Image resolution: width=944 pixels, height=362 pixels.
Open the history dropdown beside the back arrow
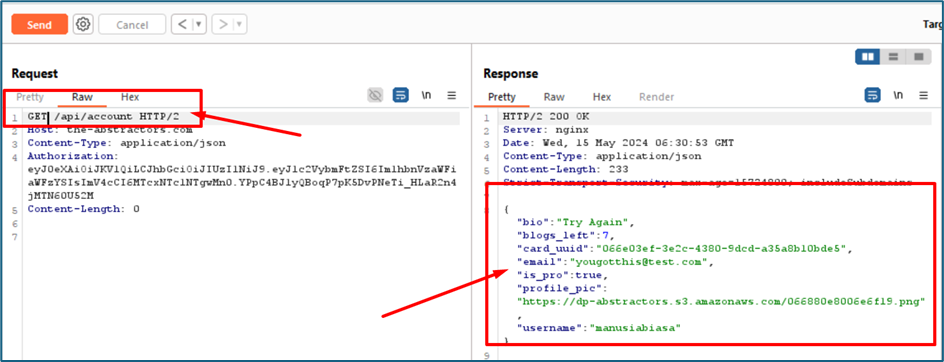[199, 25]
